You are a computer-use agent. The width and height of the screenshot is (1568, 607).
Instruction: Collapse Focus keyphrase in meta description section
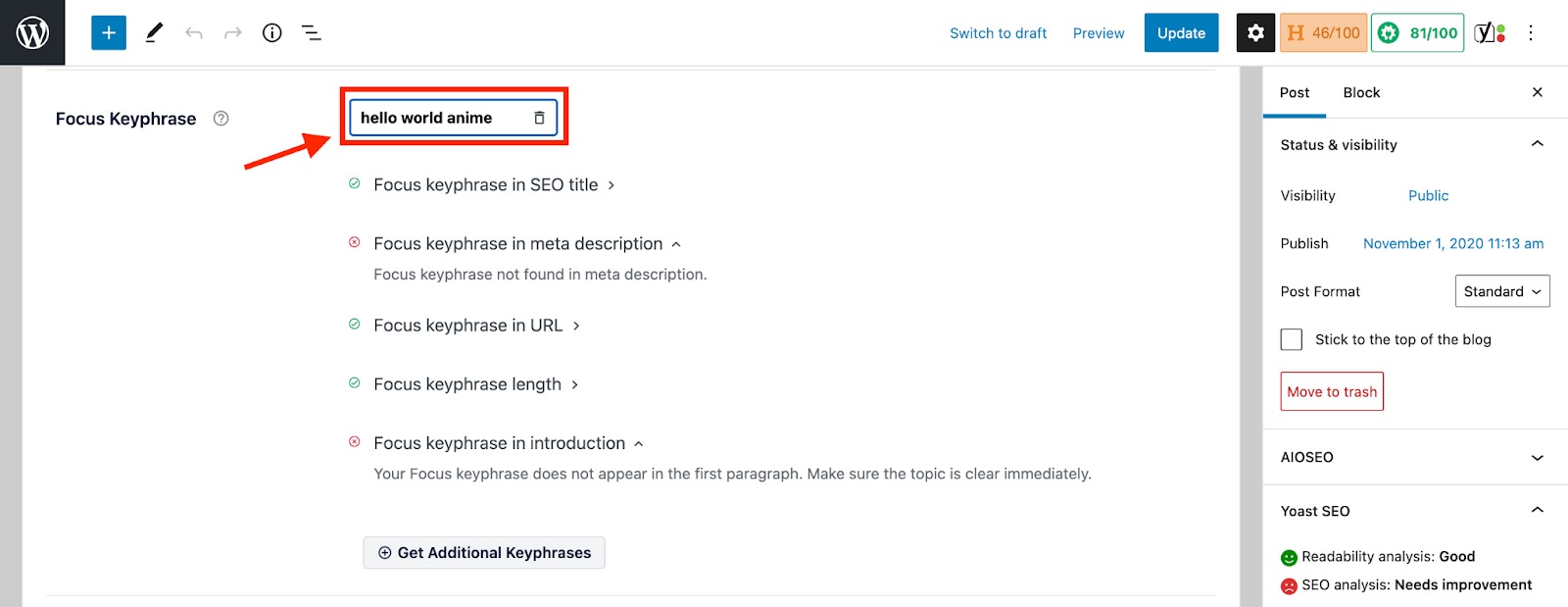[675, 243]
